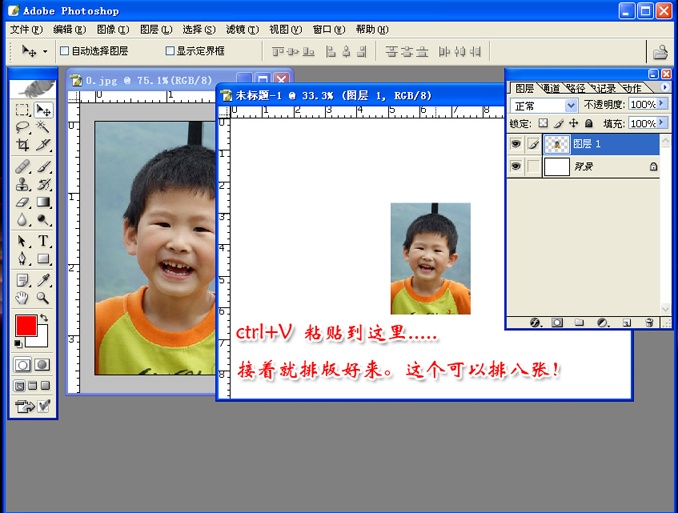Switch to 动作 actions tab

pyautogui.click(x=633, y=88)
